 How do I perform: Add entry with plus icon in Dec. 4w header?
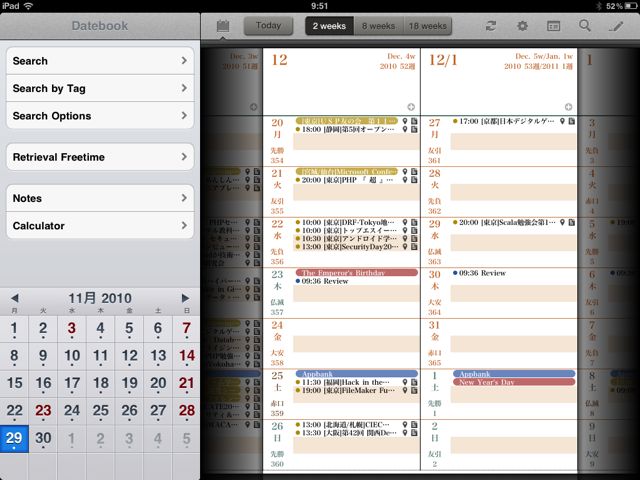(411, 107)
